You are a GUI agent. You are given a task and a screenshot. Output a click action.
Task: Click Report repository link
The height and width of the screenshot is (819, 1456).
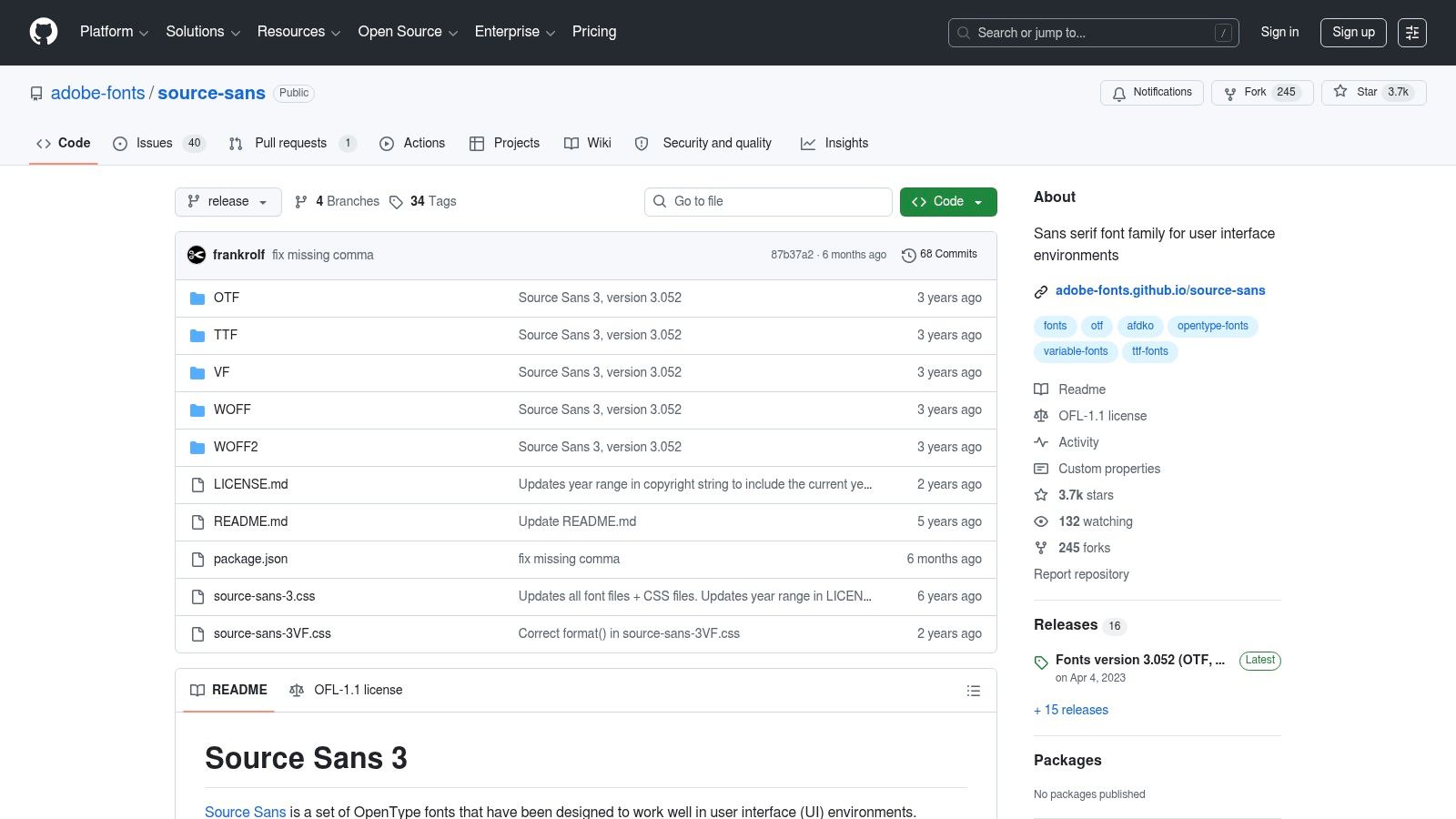(1081, 575)
